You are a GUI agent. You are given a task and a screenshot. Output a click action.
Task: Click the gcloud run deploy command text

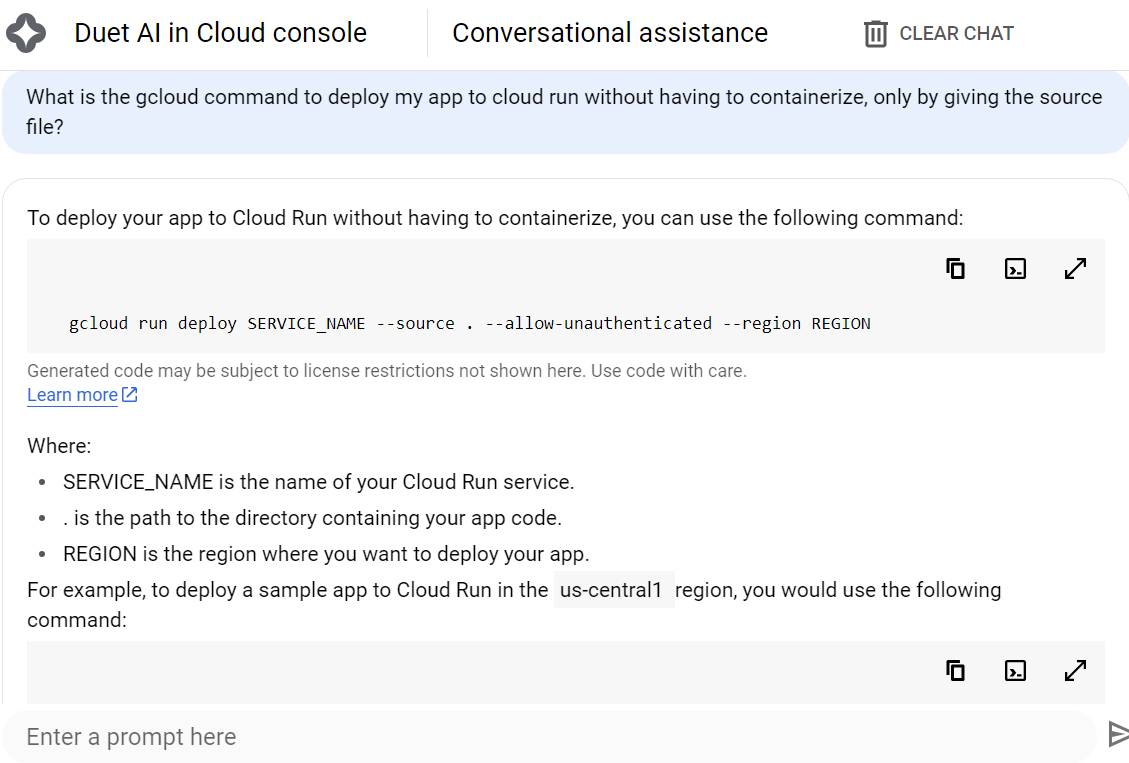[x=469, y=323]
